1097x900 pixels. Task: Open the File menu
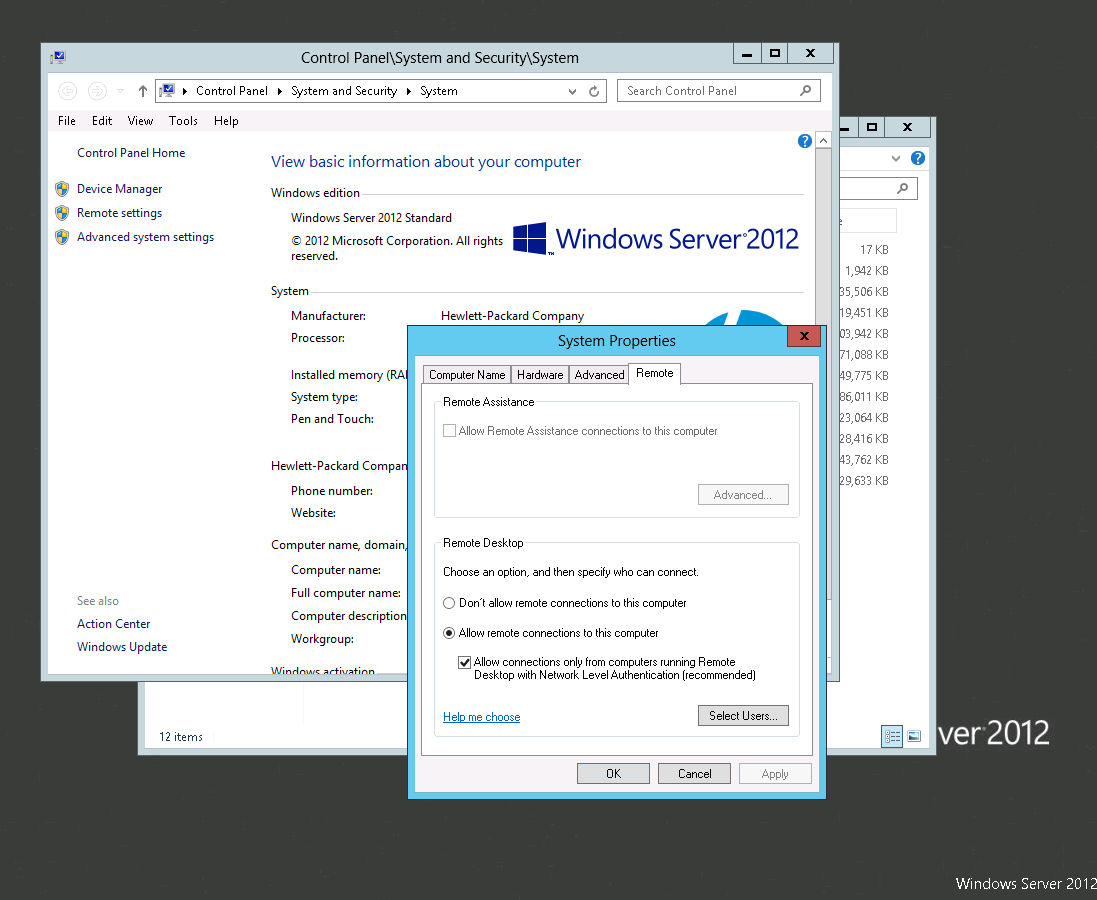[67, 120]
